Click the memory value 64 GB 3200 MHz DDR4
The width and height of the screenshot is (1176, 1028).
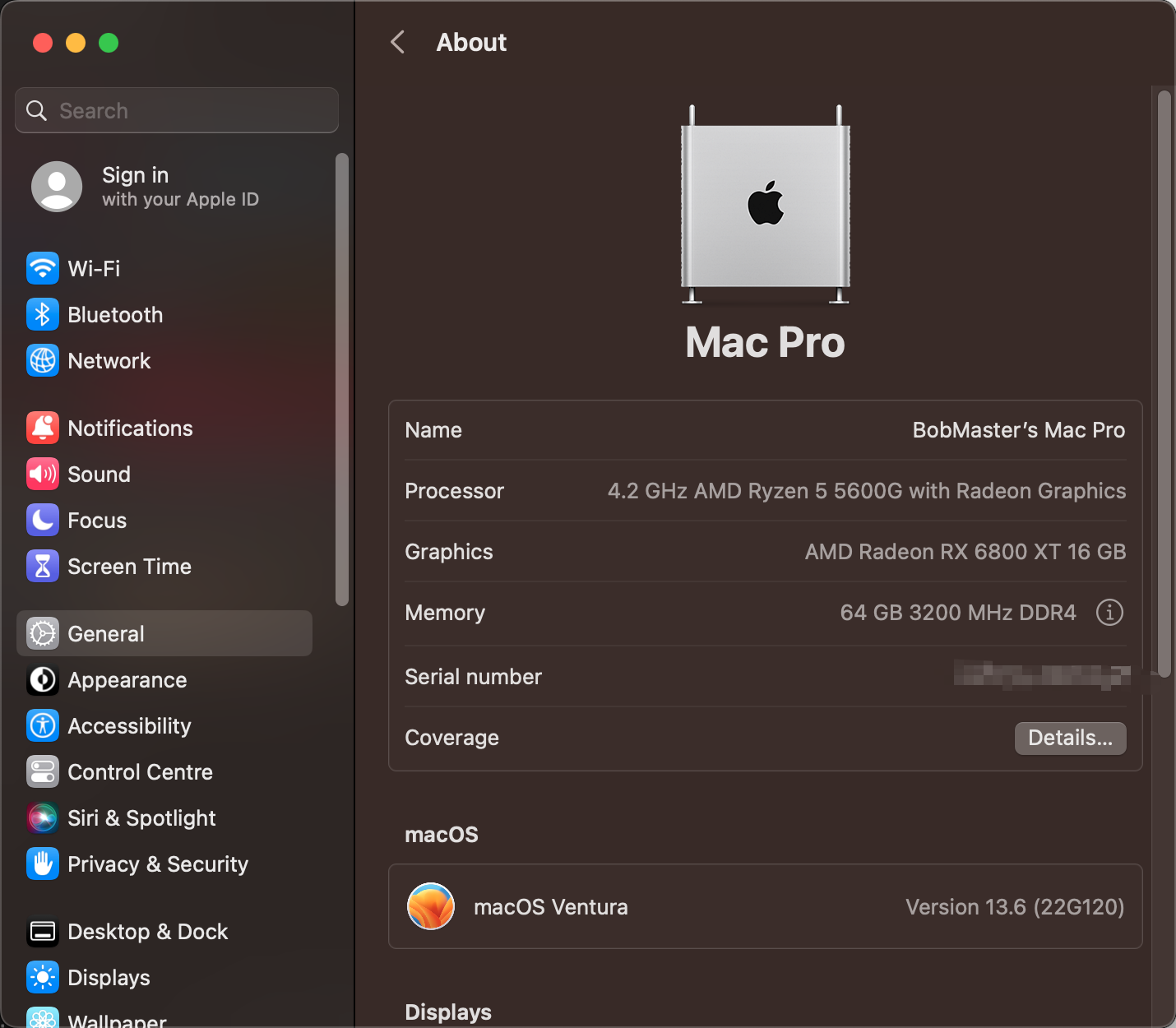[958, 612]
